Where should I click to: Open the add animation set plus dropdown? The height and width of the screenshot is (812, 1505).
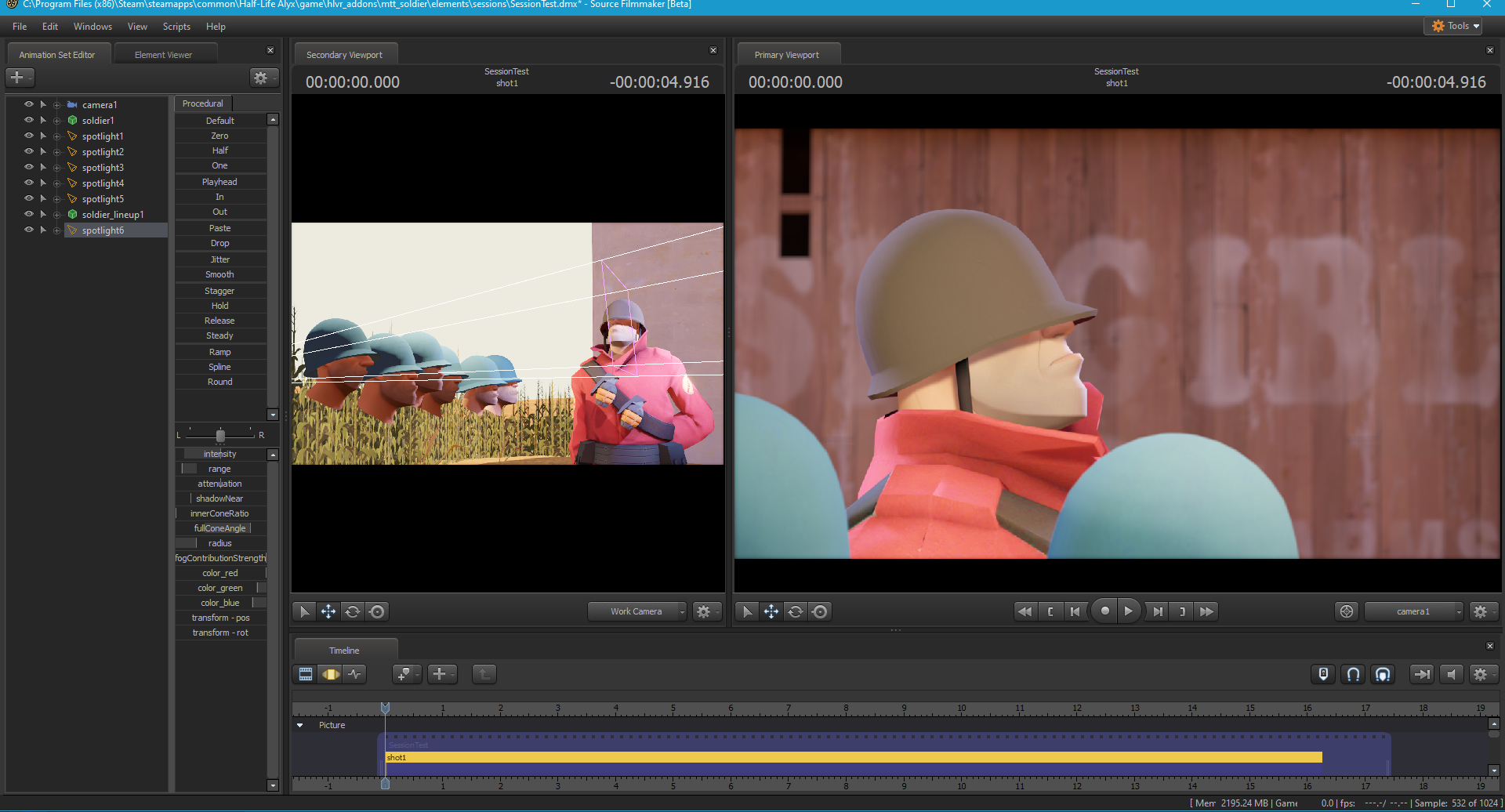[20, 78]
